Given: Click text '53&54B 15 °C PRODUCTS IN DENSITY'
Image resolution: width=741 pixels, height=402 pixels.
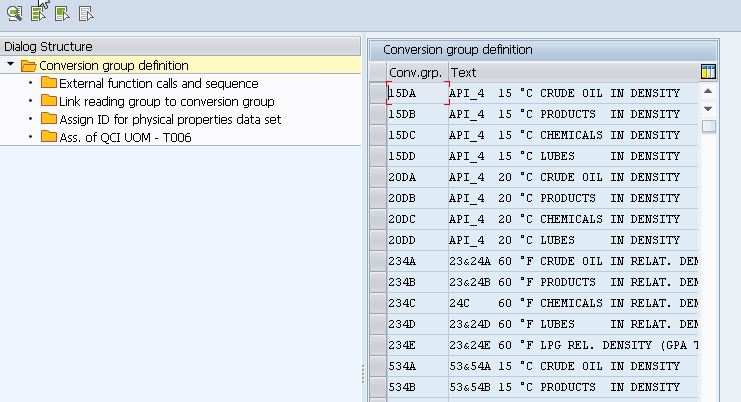Looking at the screenshot, I should 564,387.
